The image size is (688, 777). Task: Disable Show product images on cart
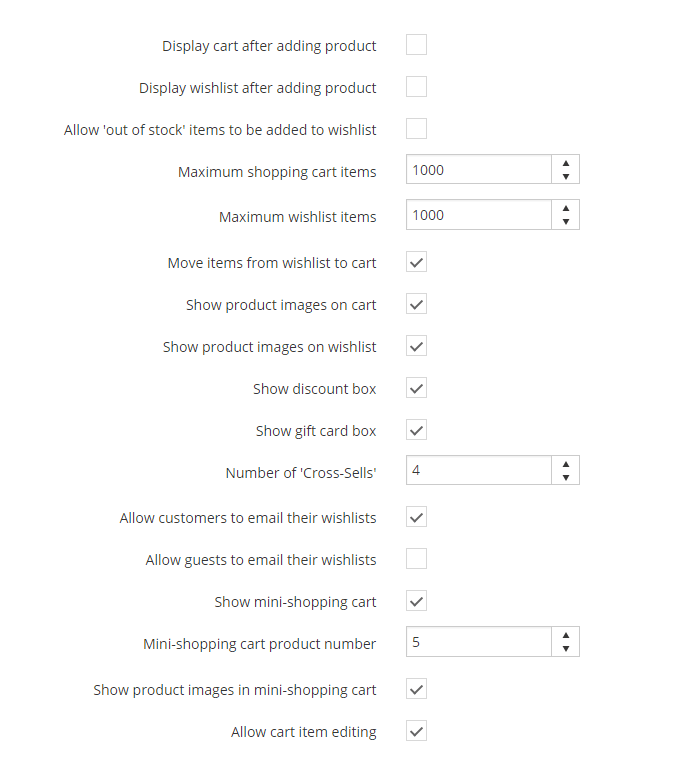[x=416, y=304]
